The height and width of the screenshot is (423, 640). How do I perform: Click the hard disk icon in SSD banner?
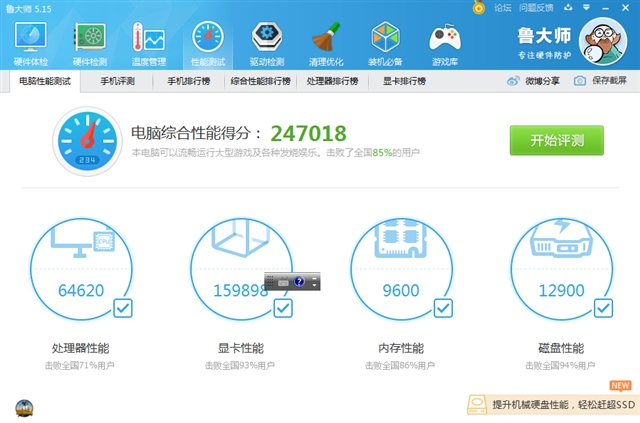477,405
